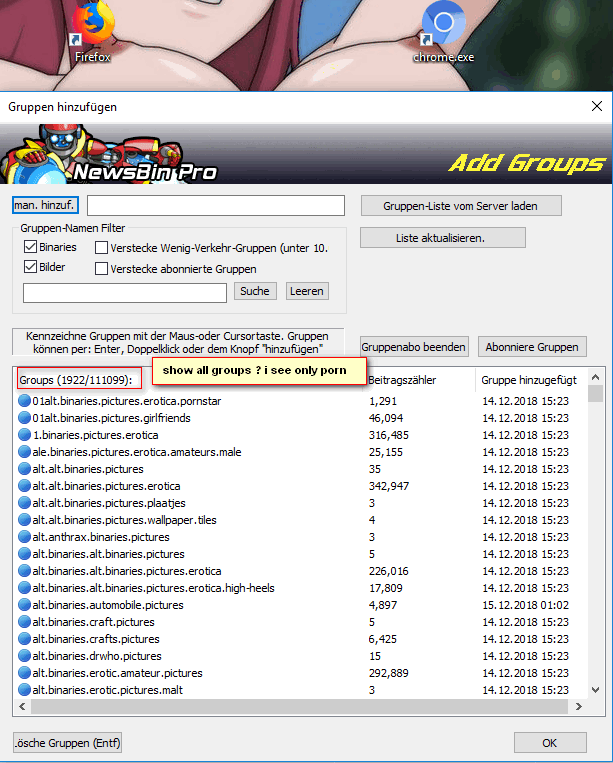The image size is (613, 763).
Task: Open the chrome.exe desktop shortcut
Action: (x=443, y=33)
